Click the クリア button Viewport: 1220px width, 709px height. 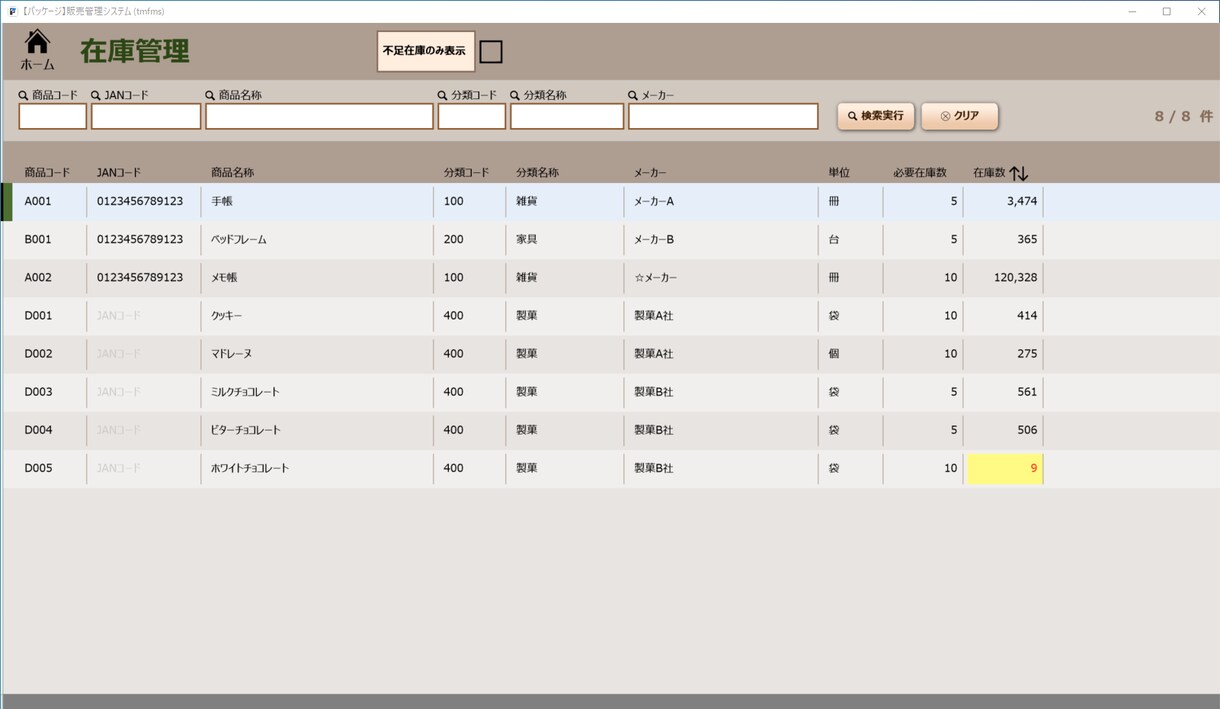[x=959, y=116]
